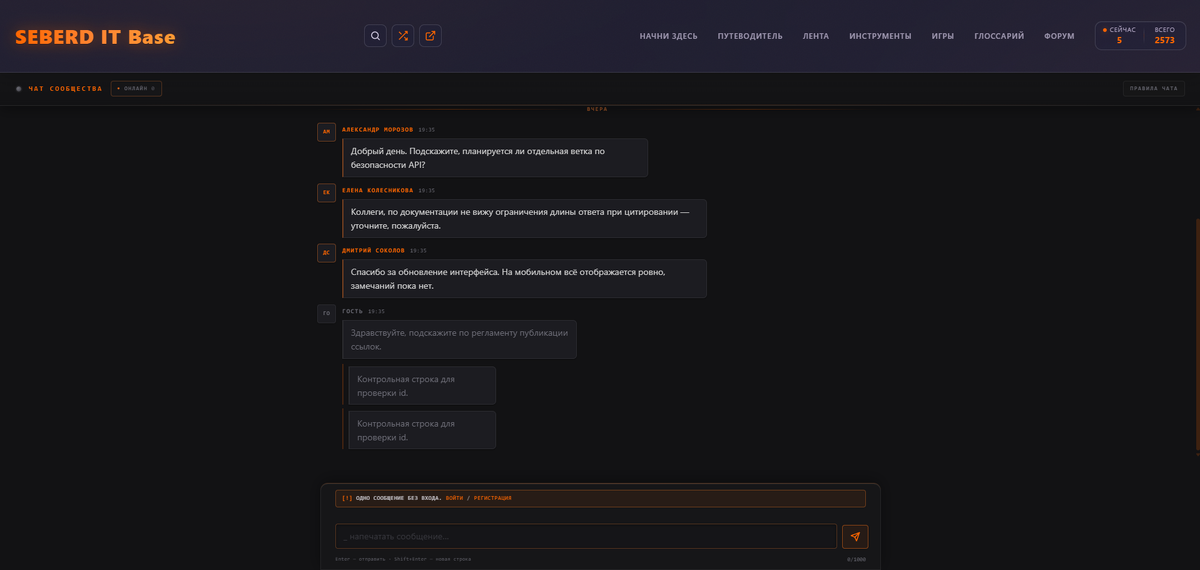Click the search magnifier icon in header
1200x570 pixels.
(x=375, y=36)
